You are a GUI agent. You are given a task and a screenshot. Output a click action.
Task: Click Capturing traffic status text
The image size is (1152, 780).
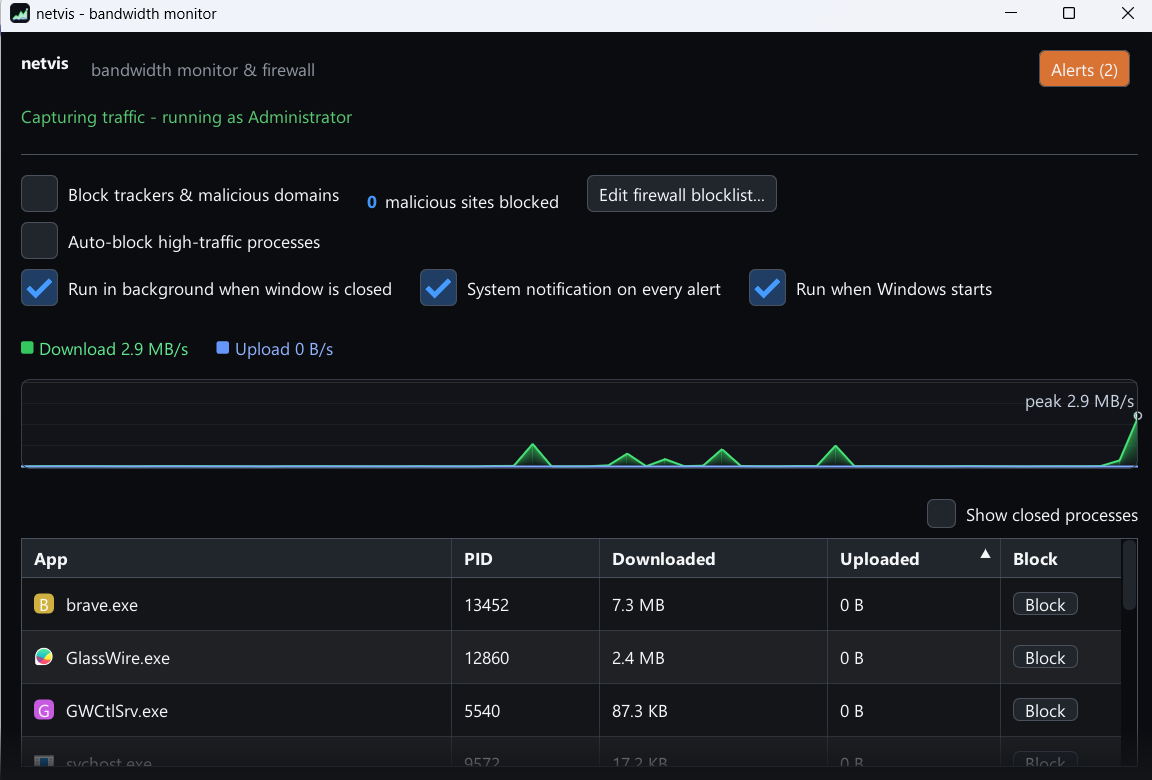pyautogui.click(x=187, y=117)
